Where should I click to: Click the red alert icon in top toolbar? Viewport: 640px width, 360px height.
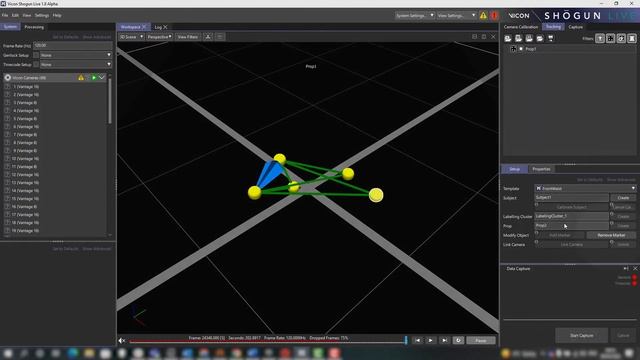coord(494,16)
